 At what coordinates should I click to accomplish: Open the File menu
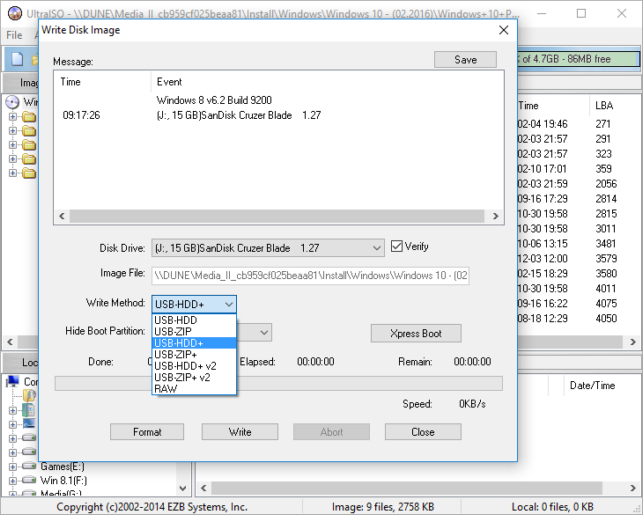[14, 35]
